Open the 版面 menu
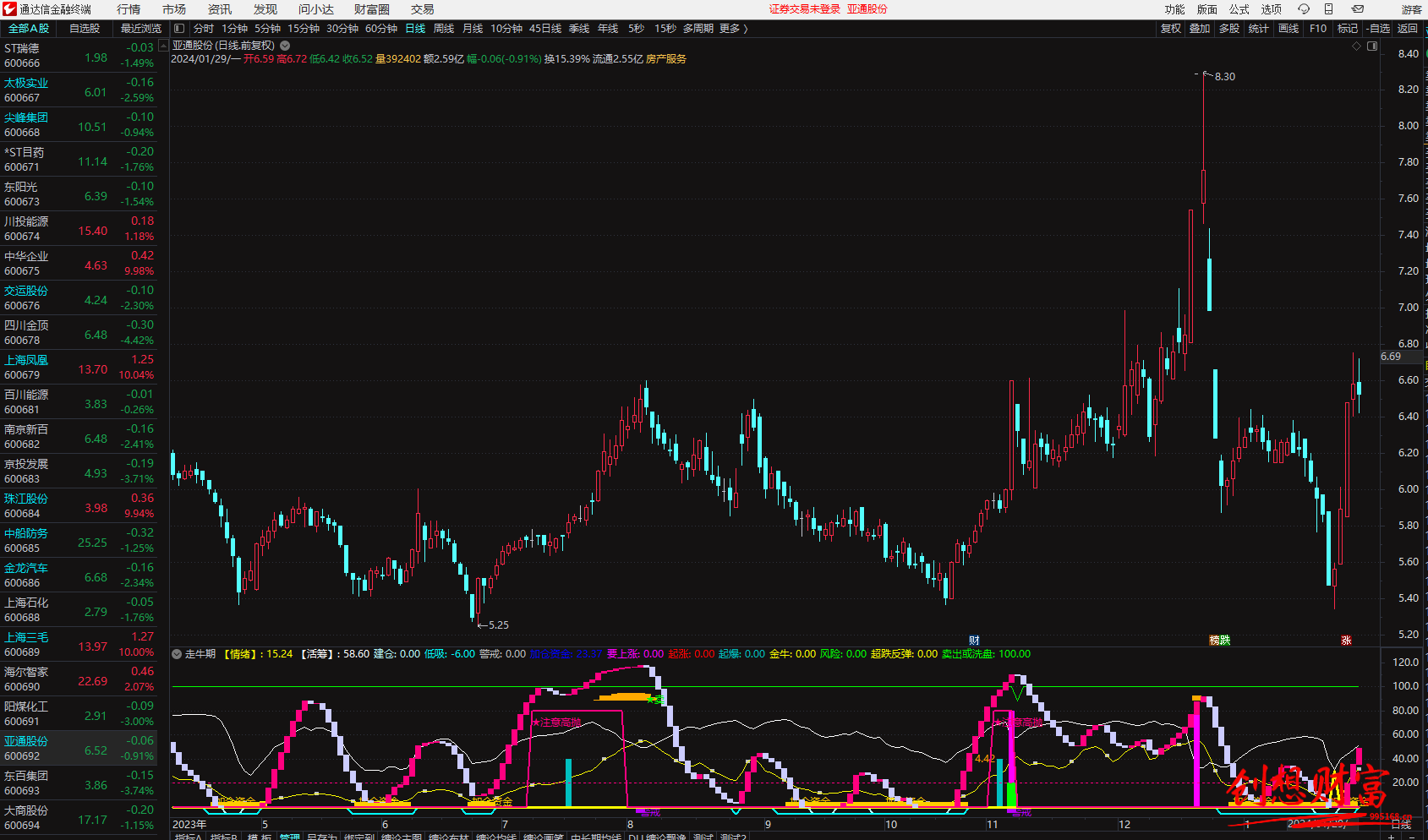 point(1207,9)
